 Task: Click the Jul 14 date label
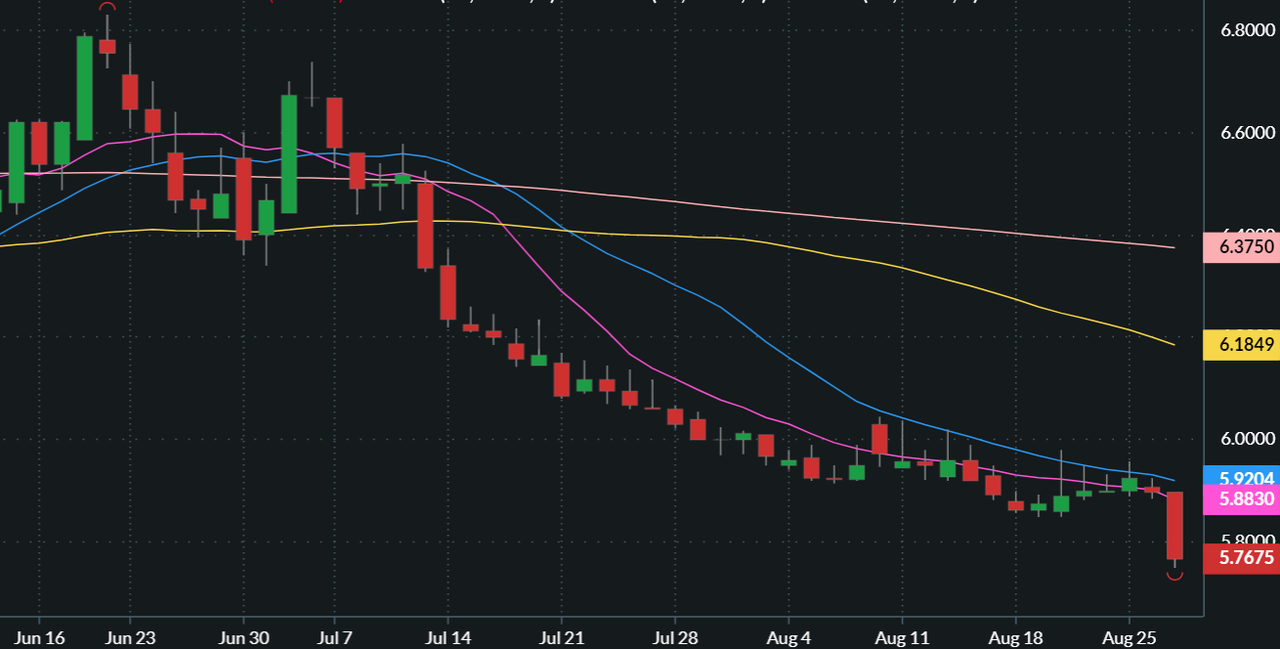[x=447, y=636]
